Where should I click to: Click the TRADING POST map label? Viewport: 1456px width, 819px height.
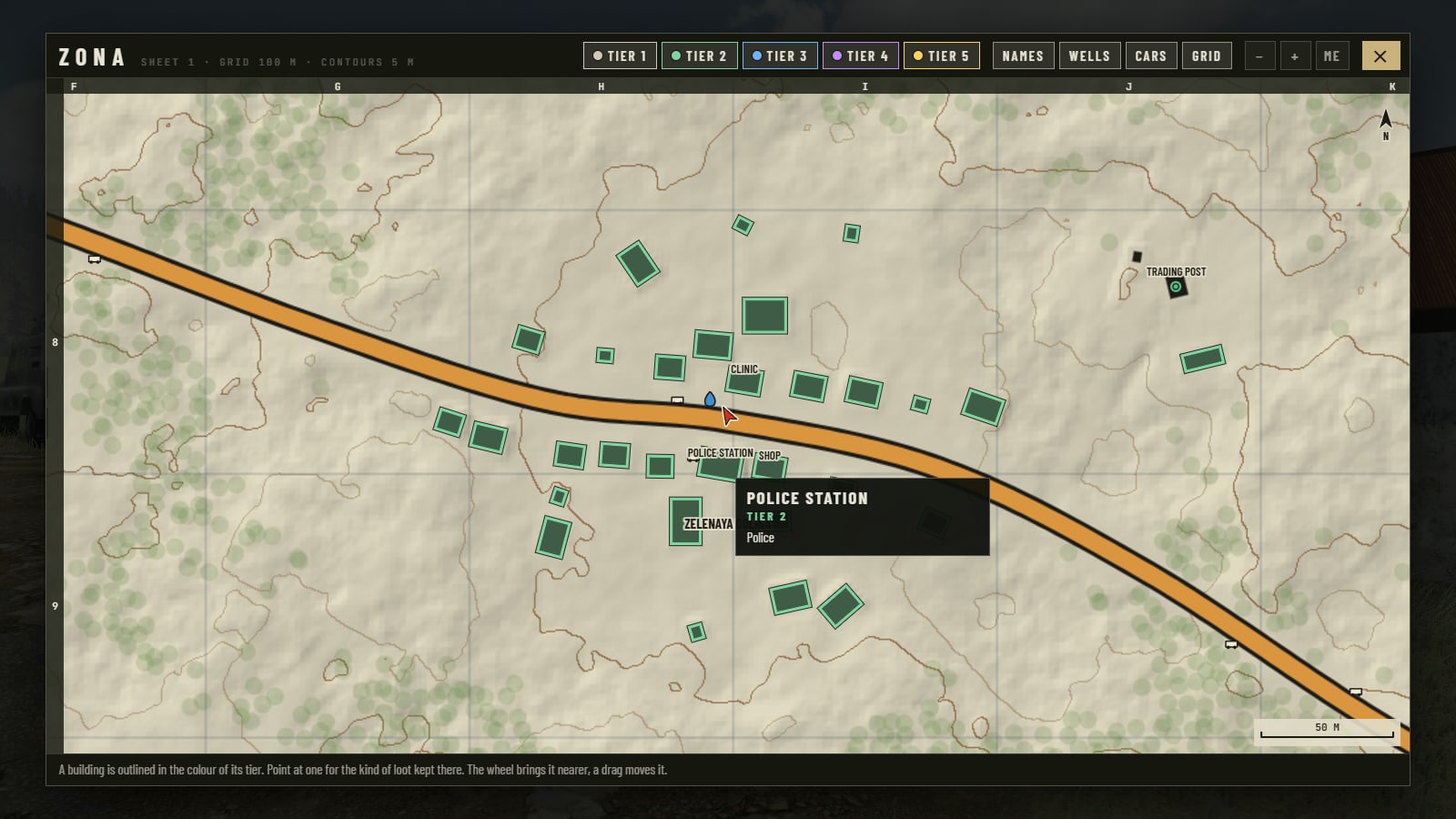(x=1176, y=271)
